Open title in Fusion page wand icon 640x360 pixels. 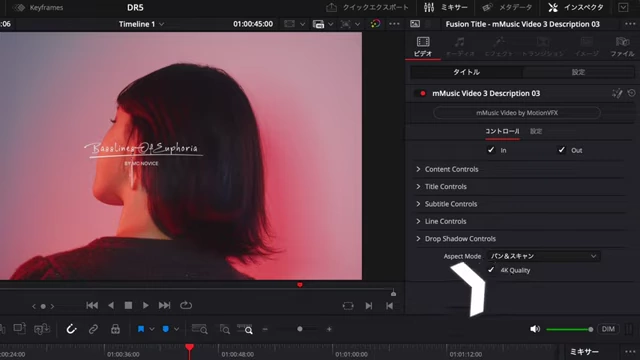point(617,93)
